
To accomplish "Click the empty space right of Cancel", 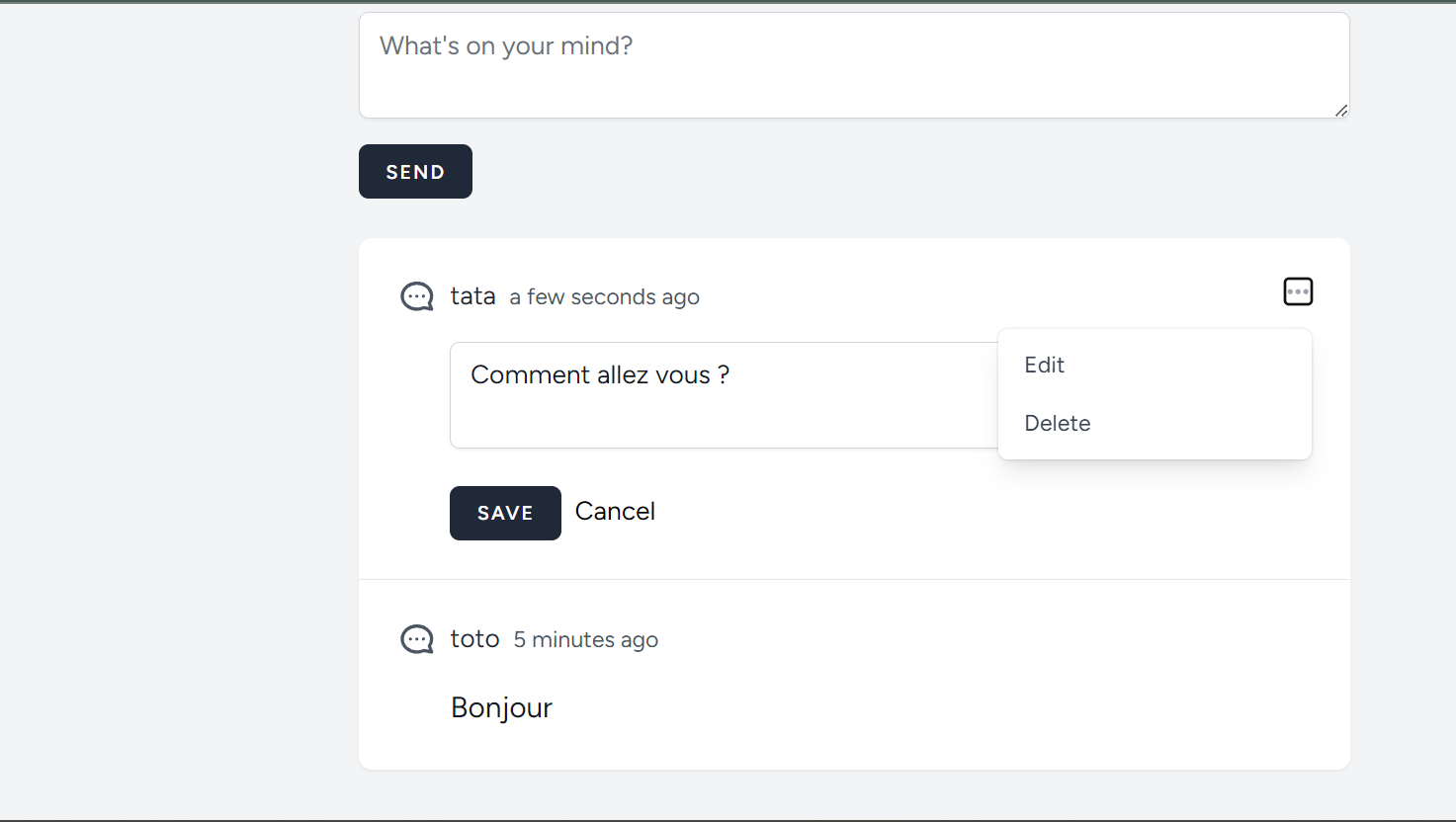I will click(x=939, y=512).
